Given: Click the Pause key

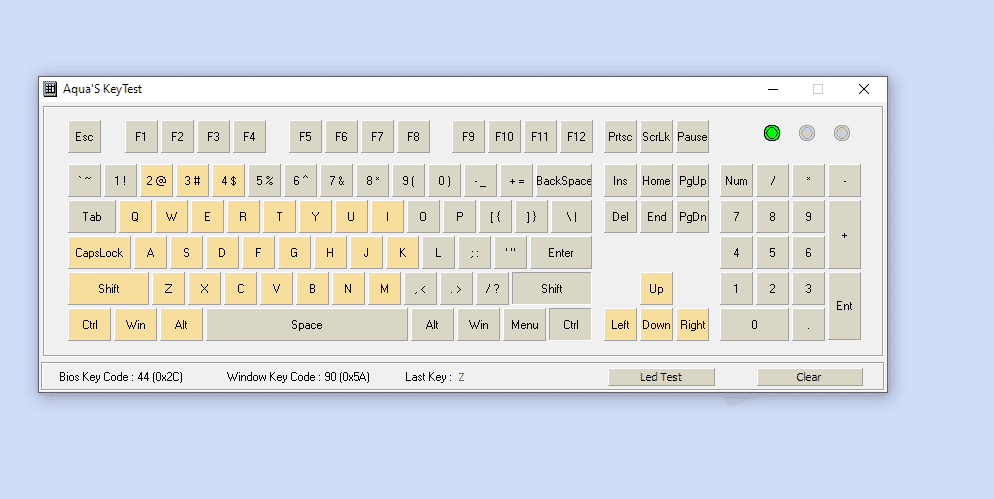Looking at the screenshot, I should (692, 136).
